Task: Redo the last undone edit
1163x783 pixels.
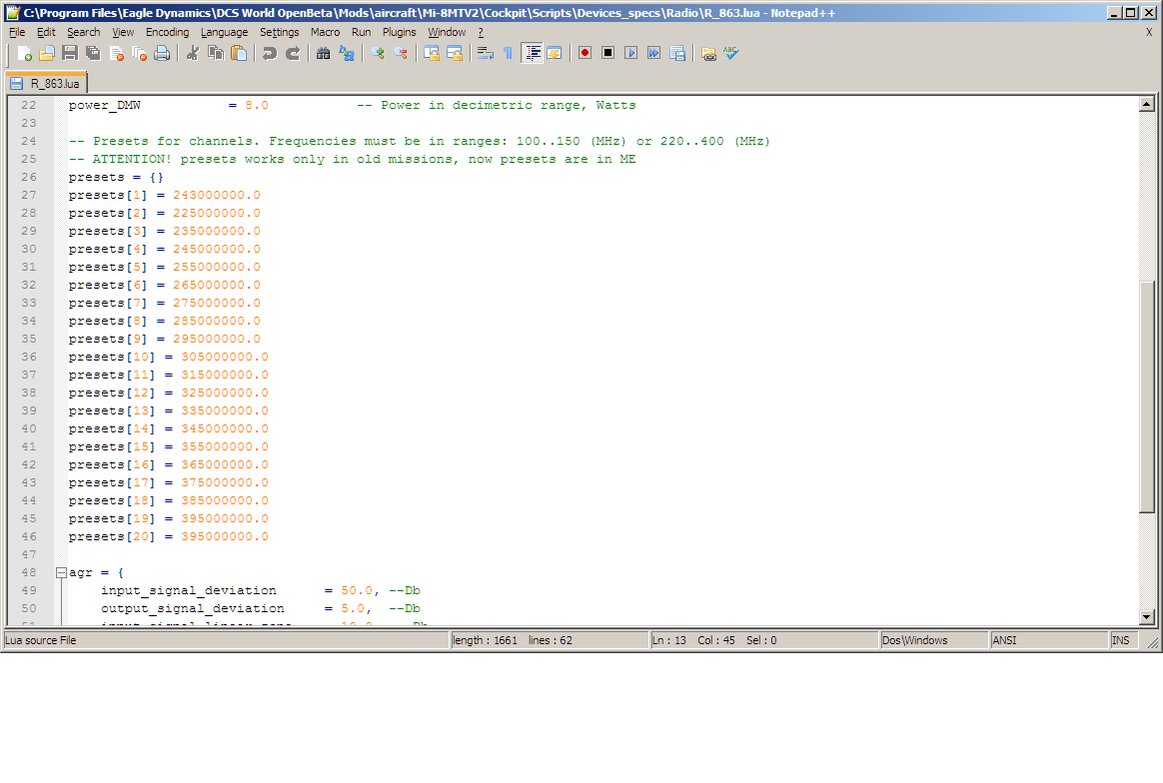Action: tap(293, 53)
